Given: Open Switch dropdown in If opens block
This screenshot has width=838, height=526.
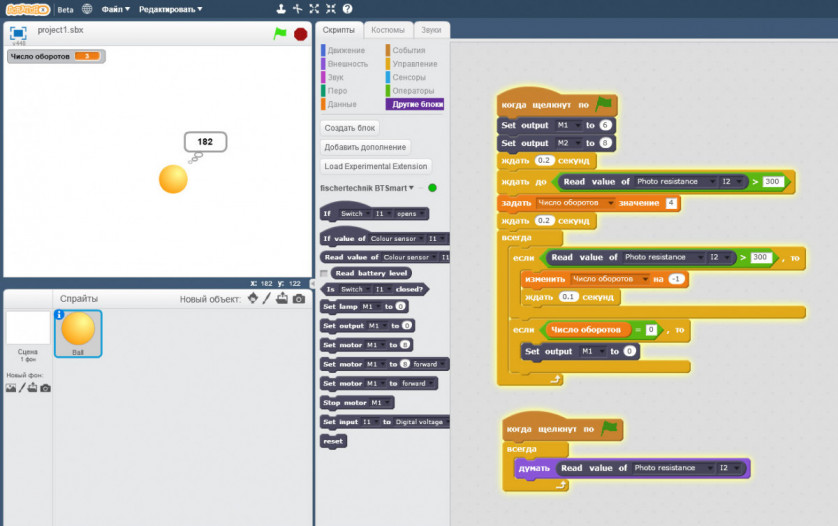Looking at the screenshot, I should click(355, 214).
